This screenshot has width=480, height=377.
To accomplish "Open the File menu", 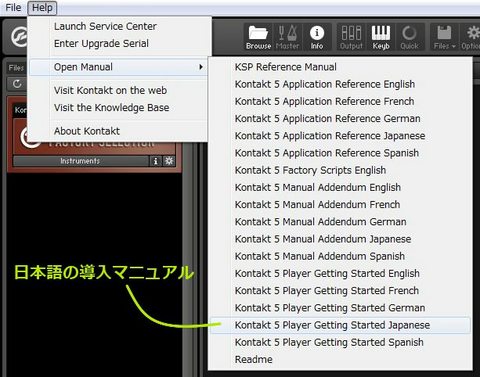I will tap(13, 7).
